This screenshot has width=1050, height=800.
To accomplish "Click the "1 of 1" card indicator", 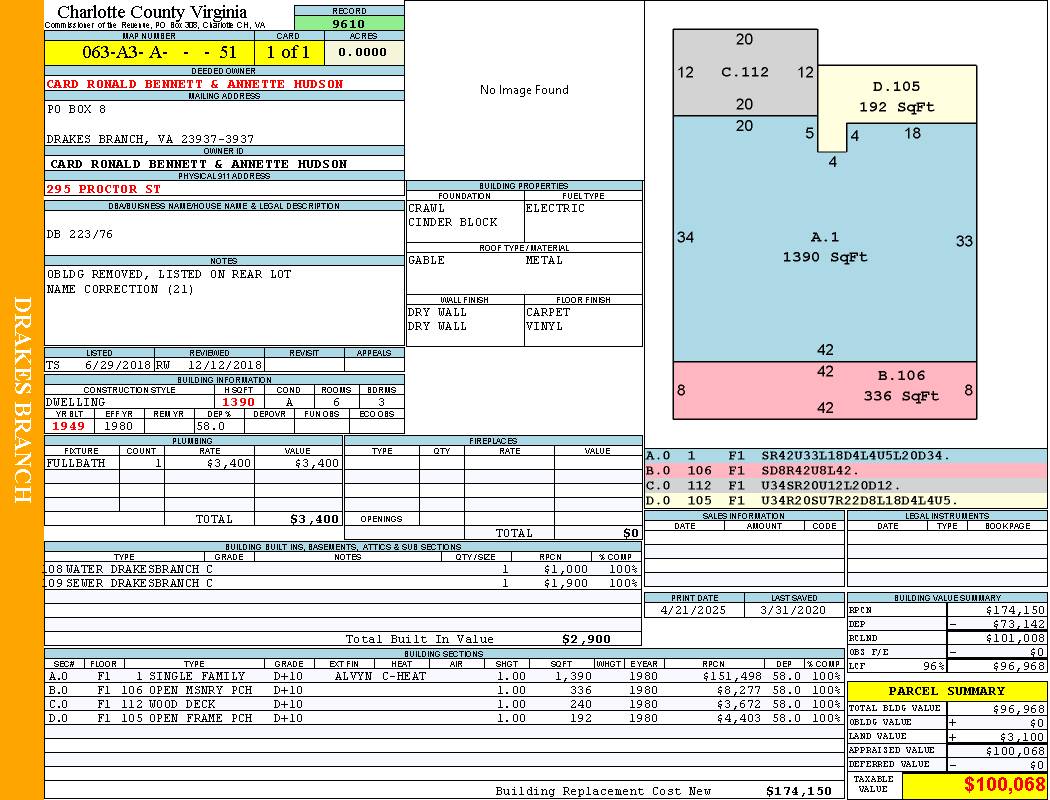I will point(288,52).
